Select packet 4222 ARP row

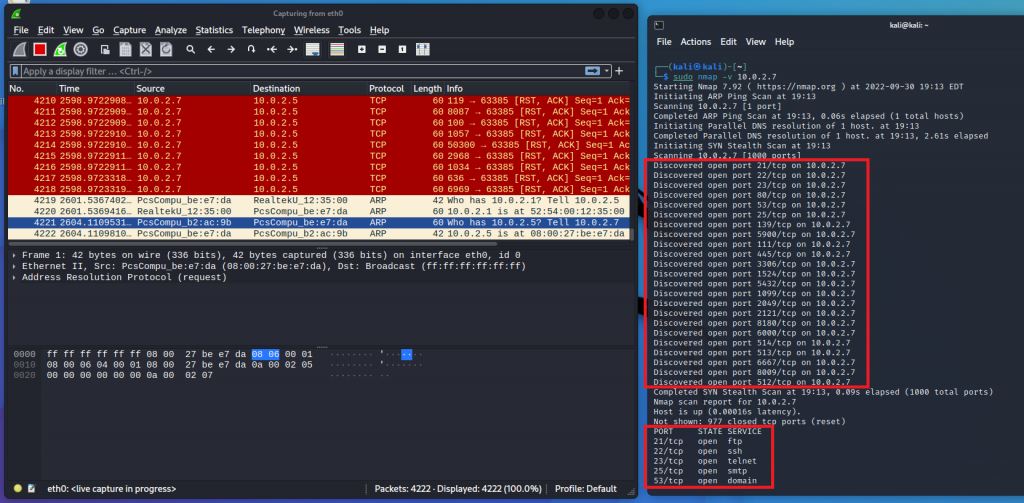click(319, 233)
